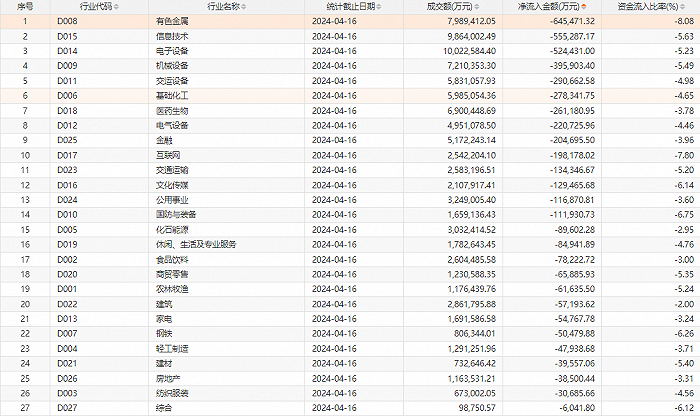This screenshot has width=700, height=416.
Task: Click net inflow -116,870.81
Action: [572, 200]
